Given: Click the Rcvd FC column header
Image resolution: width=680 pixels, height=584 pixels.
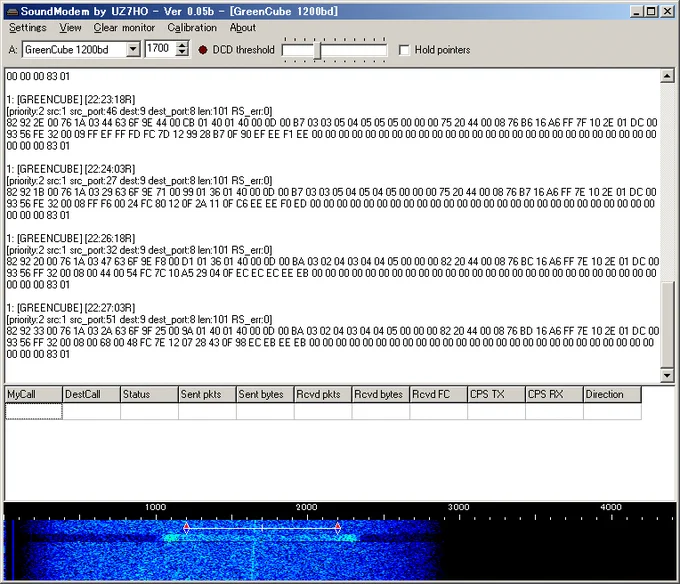Looking at the screenshot, I should [438, 395].
